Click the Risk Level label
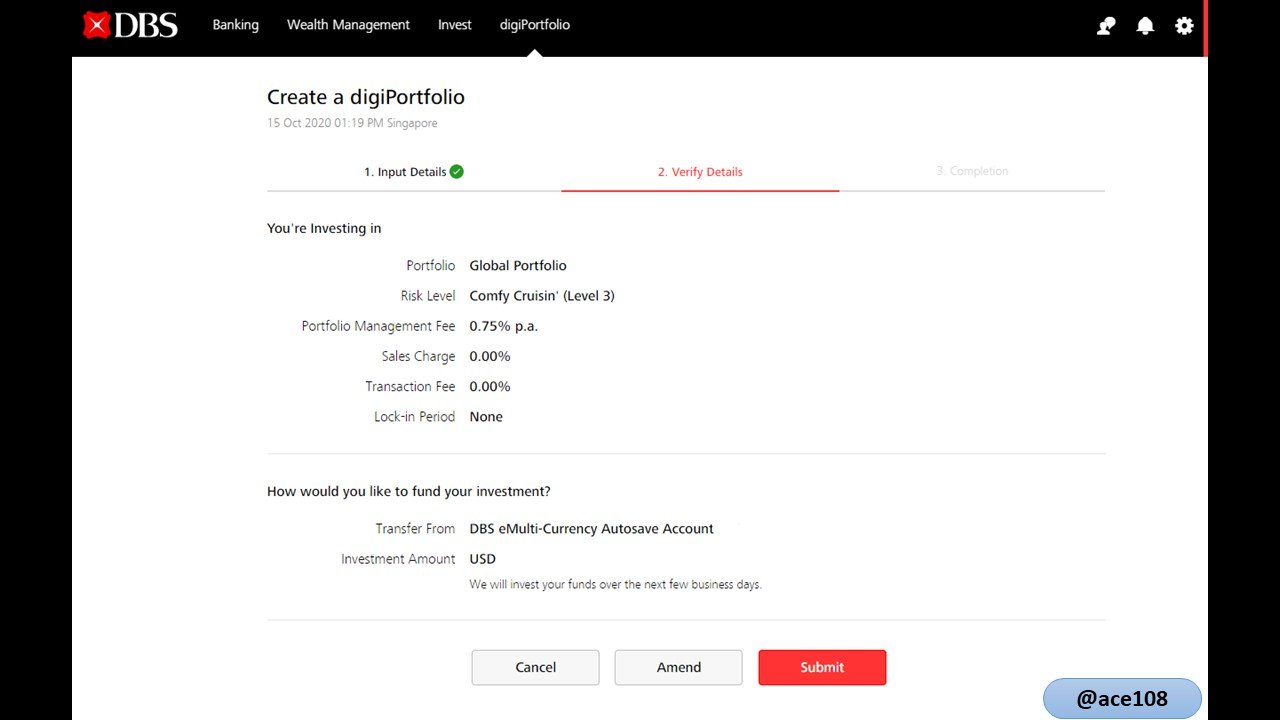This screenshot has width=1280, height=720. pos(428,296)
